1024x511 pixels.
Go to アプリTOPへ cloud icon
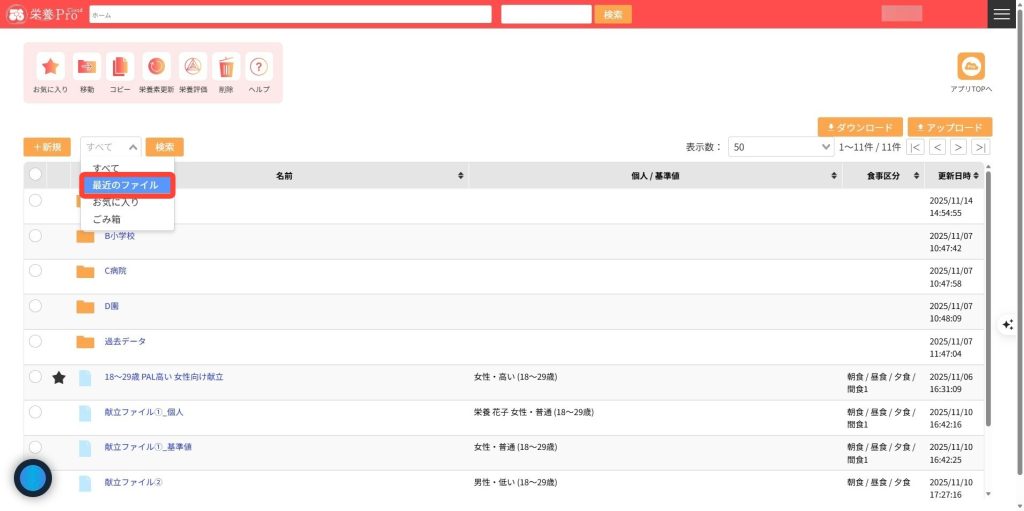tap(971, 66)
